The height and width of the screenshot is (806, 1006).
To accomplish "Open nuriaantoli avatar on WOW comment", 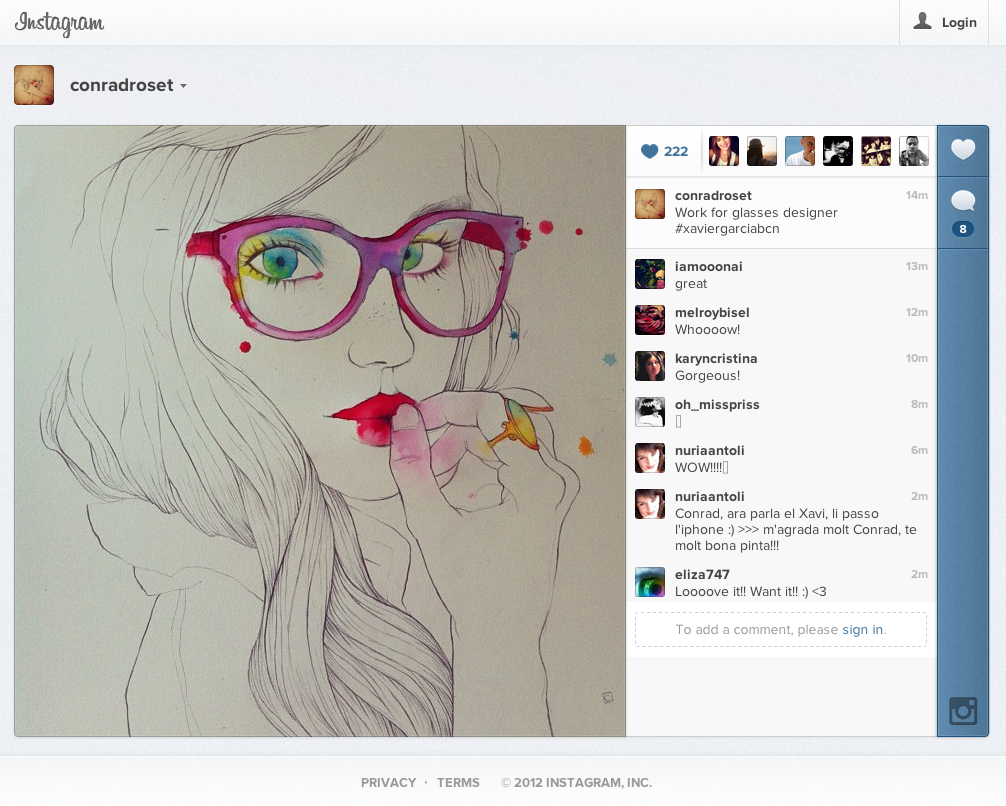I will 650,458.
